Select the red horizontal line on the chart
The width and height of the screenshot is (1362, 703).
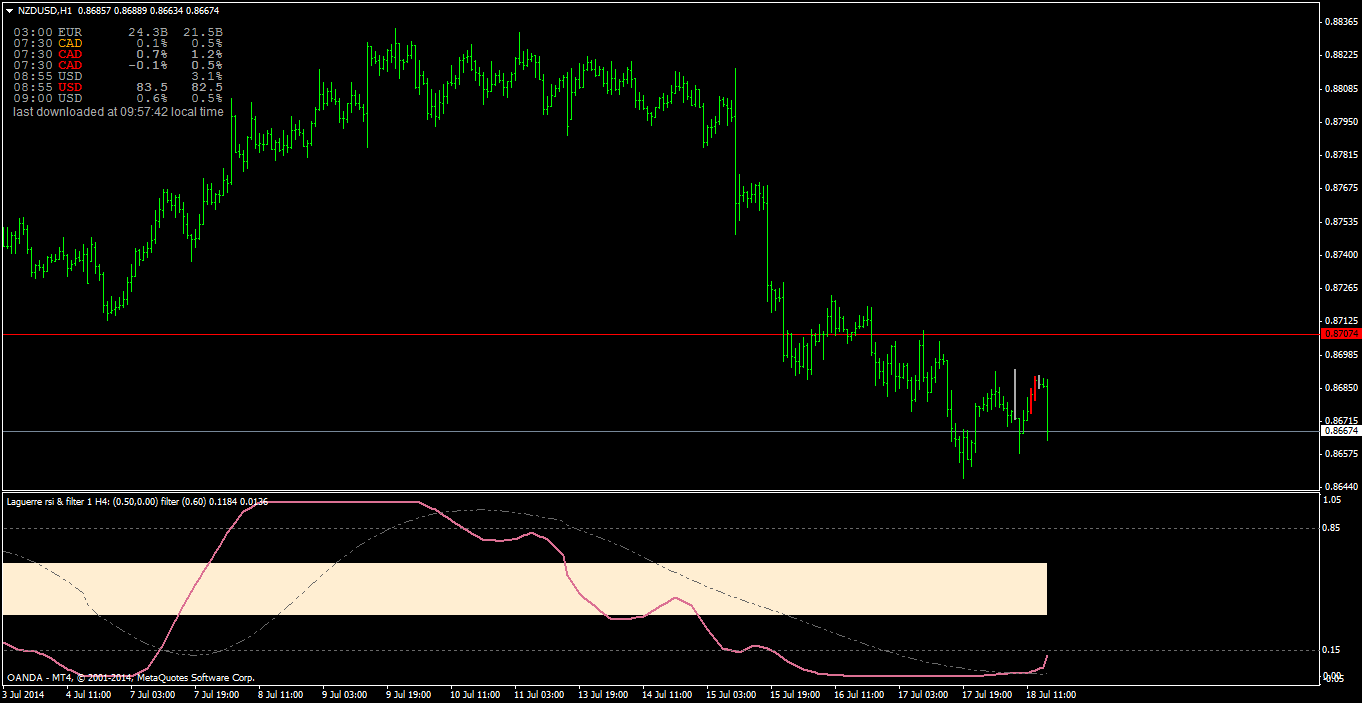[660, 334]
